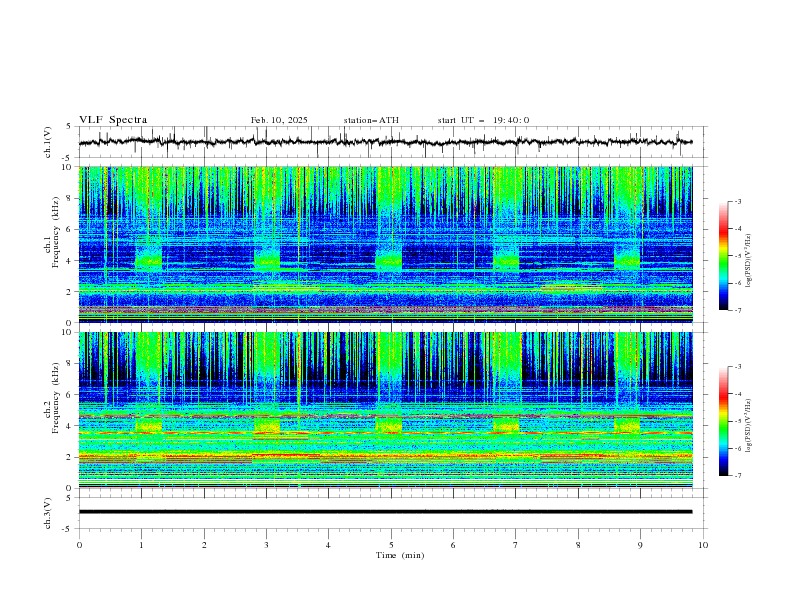
Task: Click the ch.2 4 kHz burst near minute 9
Action: pos(627,425)
